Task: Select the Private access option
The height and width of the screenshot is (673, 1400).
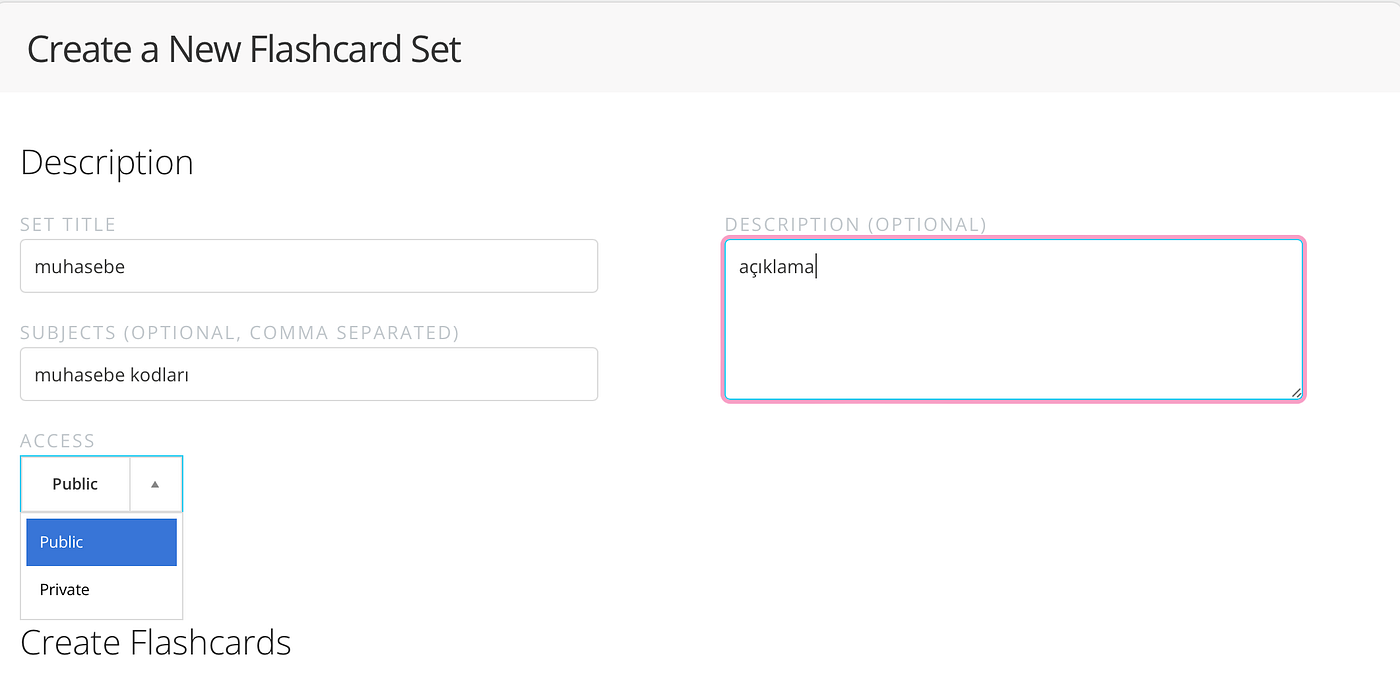Action: point(101,590)
